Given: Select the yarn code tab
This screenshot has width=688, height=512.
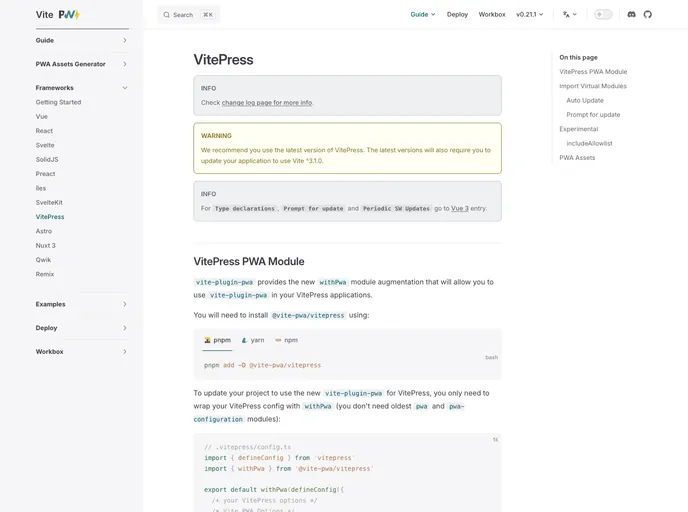Looking at the screenshot, I should click(x=253, y=340).
